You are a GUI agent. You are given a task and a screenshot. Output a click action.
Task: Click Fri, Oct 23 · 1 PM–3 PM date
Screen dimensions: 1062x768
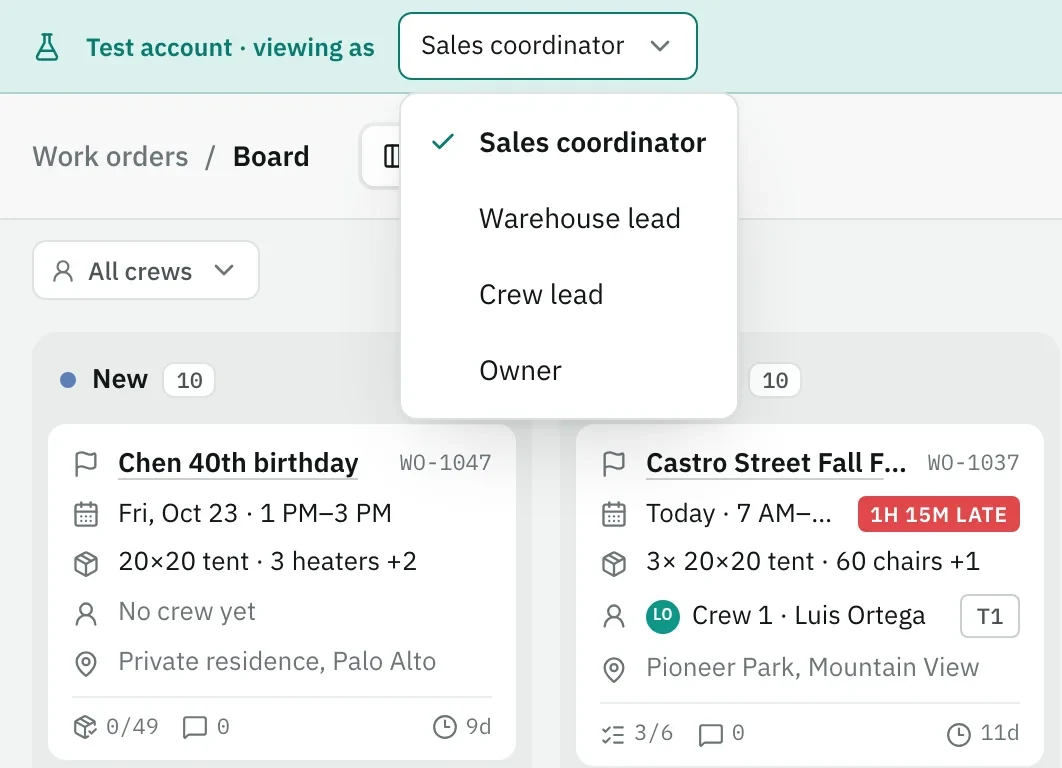pyautogui.click(x=255, y=513)
